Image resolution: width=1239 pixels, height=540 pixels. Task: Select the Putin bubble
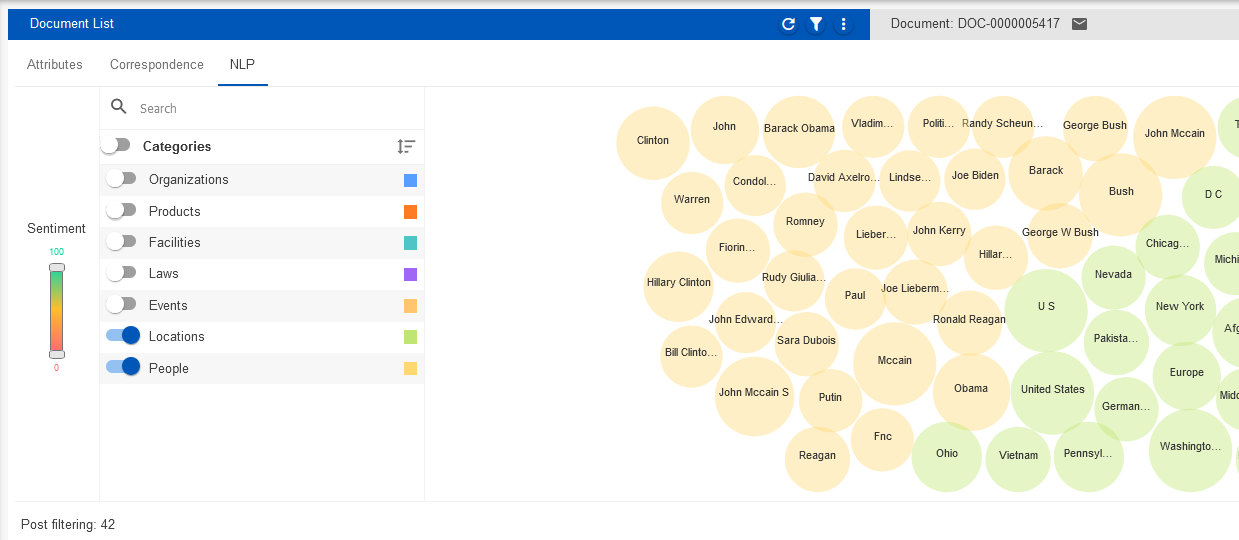coord(830,400)
